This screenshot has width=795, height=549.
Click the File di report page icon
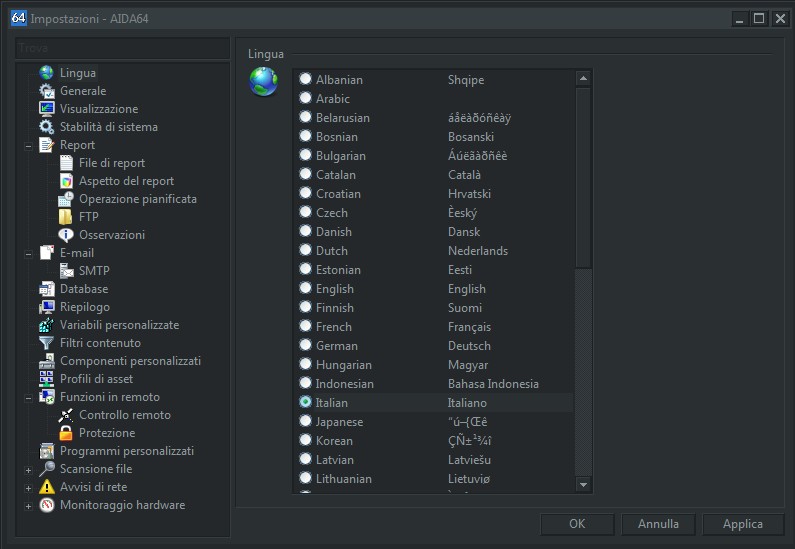point(66,163)
